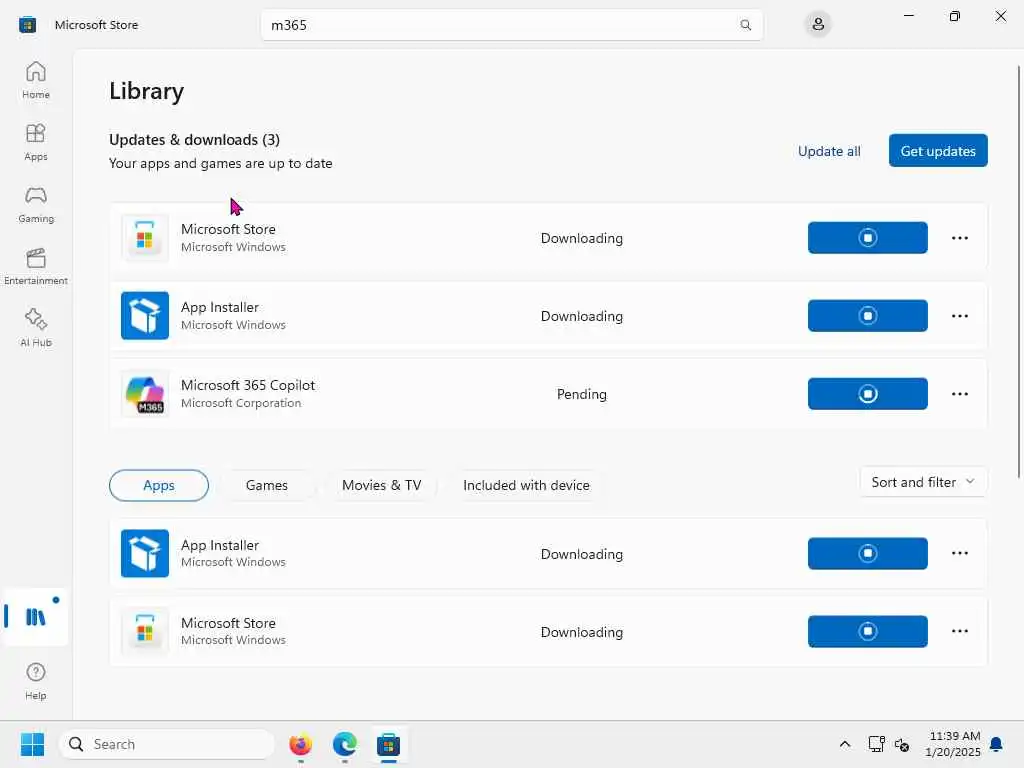Screen dimensions: 1024x768
Task: Click the Microsoft 365 Copilot title text
Action: tap(248, 385)
